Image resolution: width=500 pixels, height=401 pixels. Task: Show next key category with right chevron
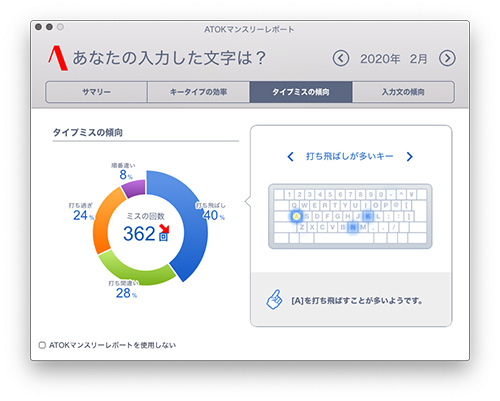point(409,157)
